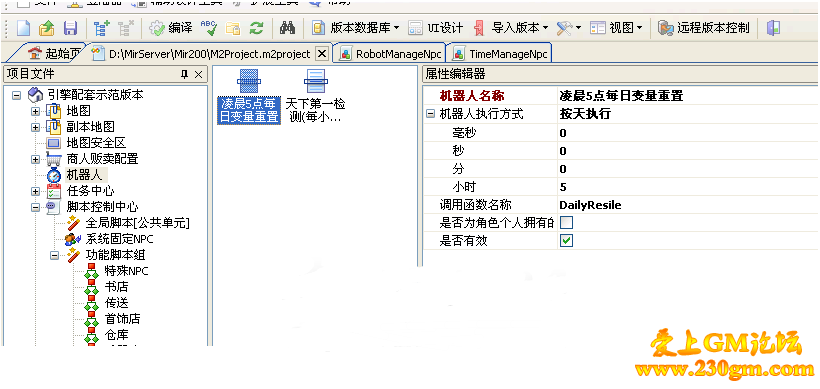Select the 仓库 script item
Viewport: 820px width, 389px height.
[x=116, y=335]
